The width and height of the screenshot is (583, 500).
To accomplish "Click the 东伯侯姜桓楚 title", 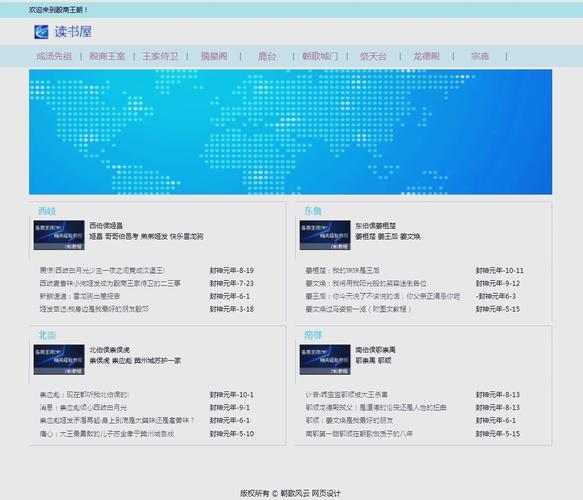I will 376,226.
